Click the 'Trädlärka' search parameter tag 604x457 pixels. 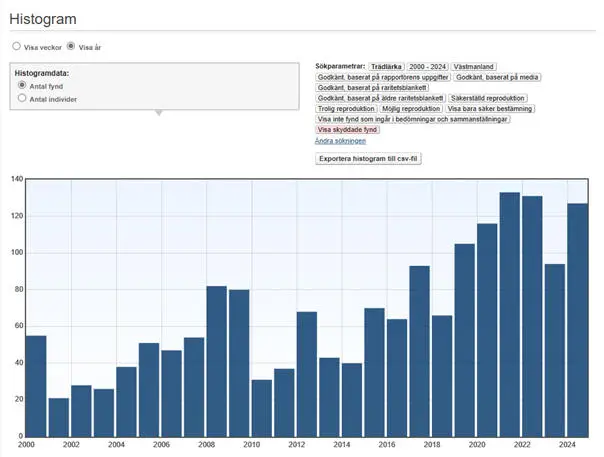pyautogui.click(x=385, y=65)
